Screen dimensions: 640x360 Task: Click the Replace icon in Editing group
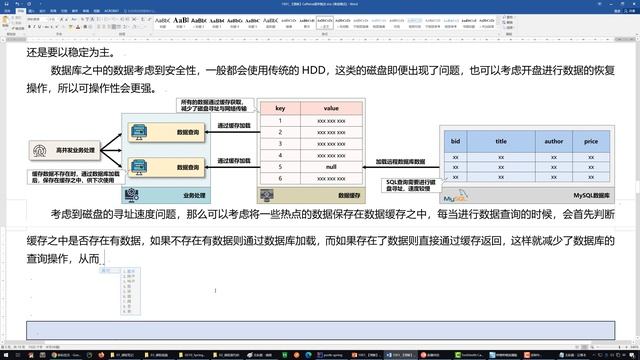(508, 22)
